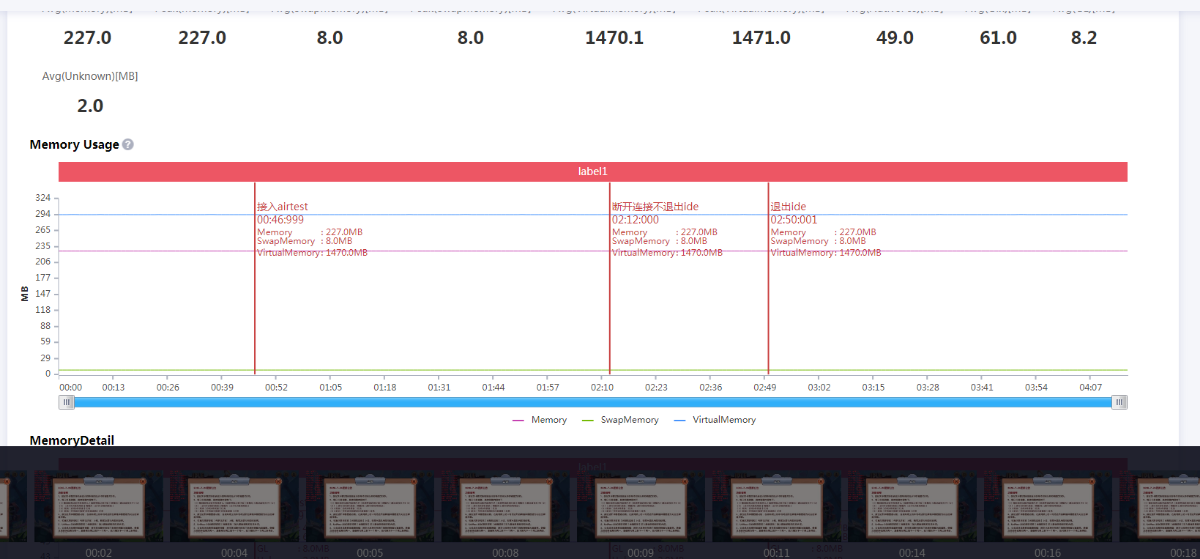Toggle the VirtualMemory series in the legend
The width and height of the screenshot is (1200, 559).
pos(715,420)
